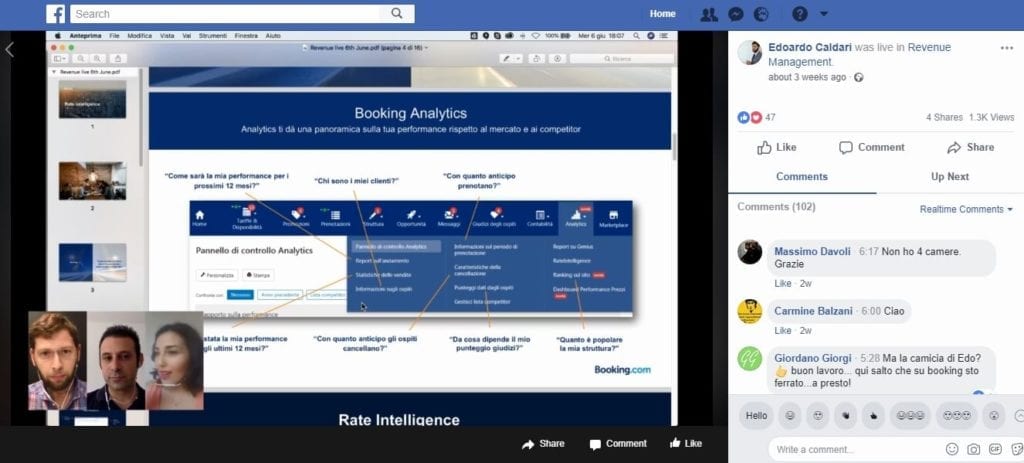Image resolution: width=1024 pixels, height=463 pixels.
Task: Click the 'Write a comment...' field
Action: click(x=856, y=449)
